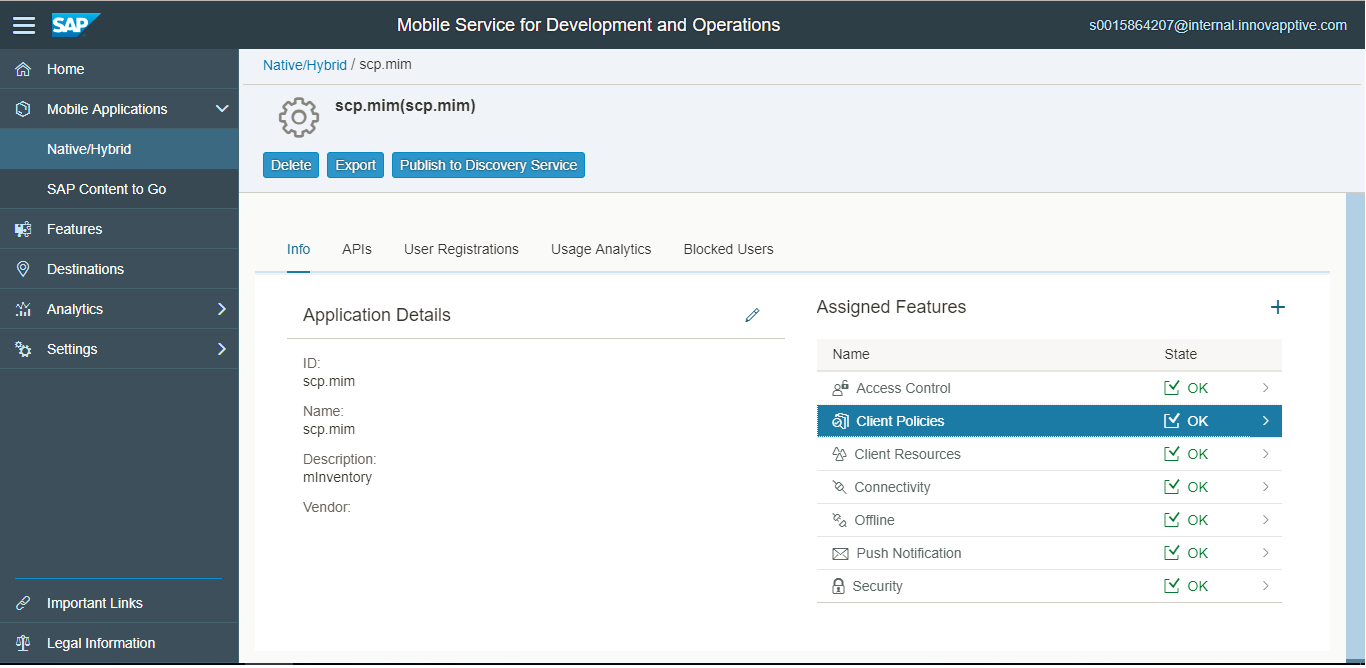Add assigned feature with plus icon
Viewport: 1366px width, 668px height.
[x=1277, y=307]
